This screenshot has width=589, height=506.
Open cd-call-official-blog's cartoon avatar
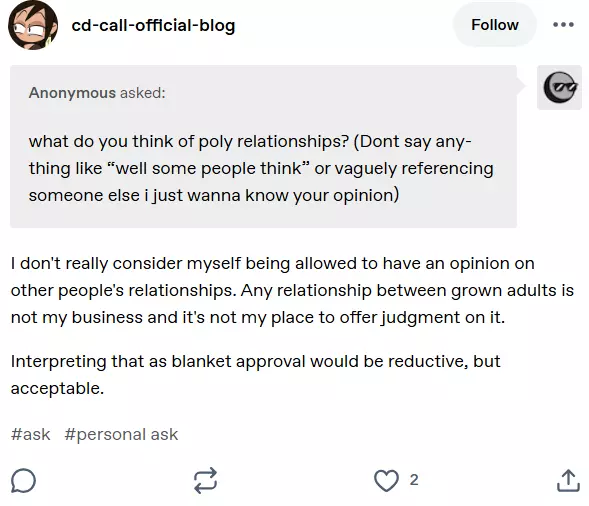[x=33, y=25]
